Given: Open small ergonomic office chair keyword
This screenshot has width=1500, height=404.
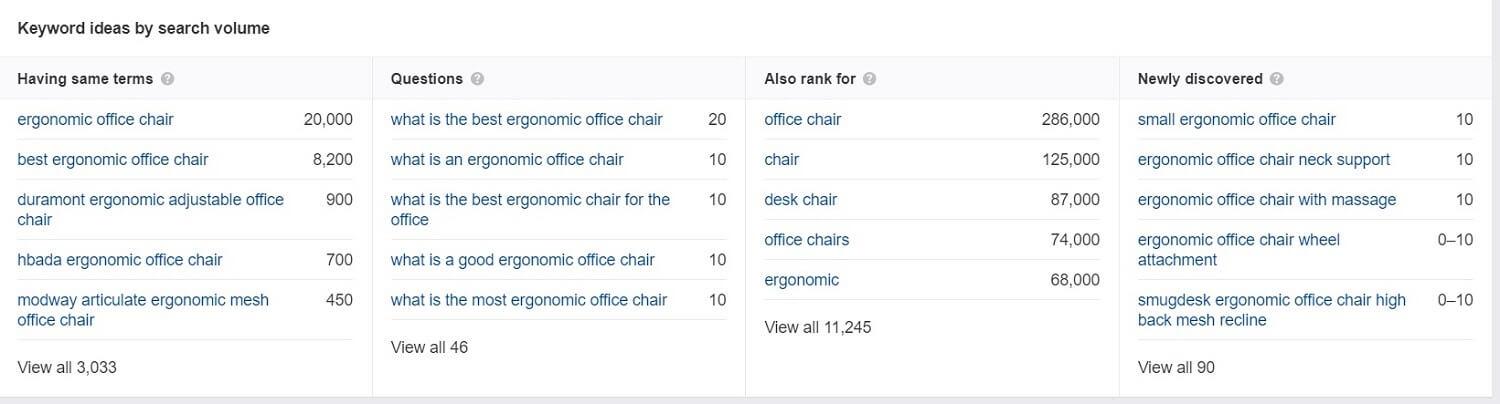Looking at the screenshot, I should pos(1237,119).
